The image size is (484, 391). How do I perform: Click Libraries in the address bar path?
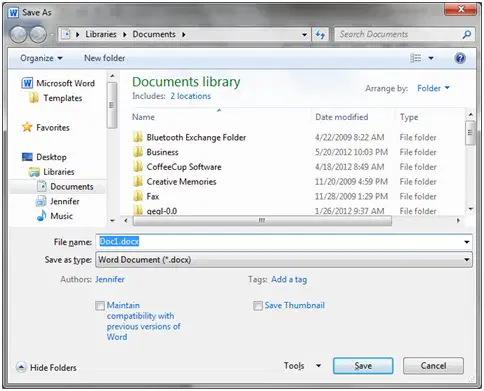pyautogui.click(x=101, y=34)
